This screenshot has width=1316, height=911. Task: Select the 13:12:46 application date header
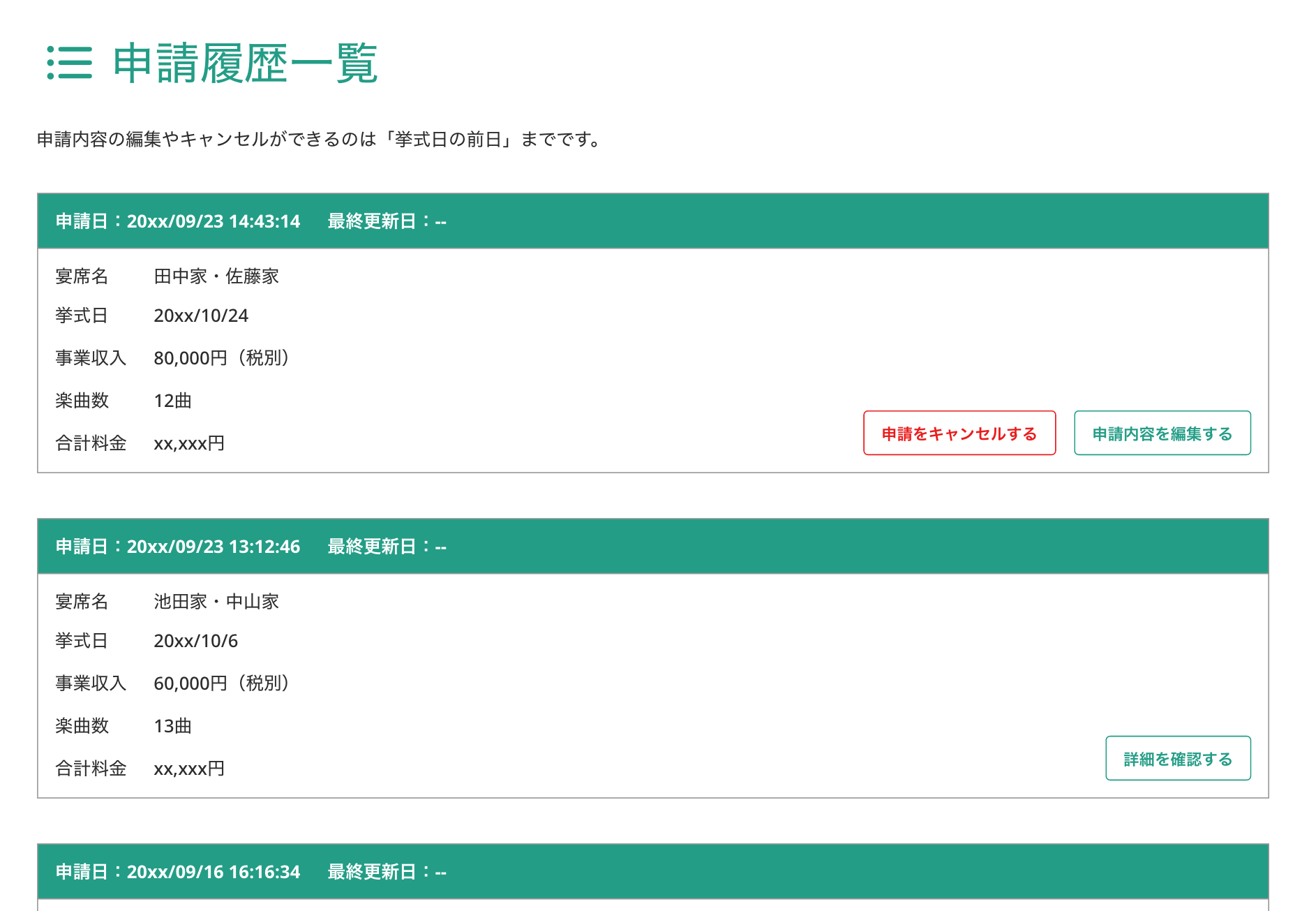pyautogui.click(x=178, y=547)
